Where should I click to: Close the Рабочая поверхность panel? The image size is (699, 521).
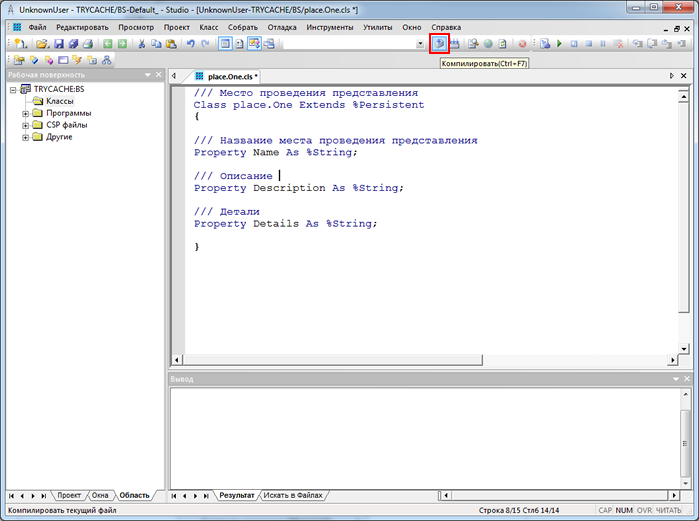(159, 75)
